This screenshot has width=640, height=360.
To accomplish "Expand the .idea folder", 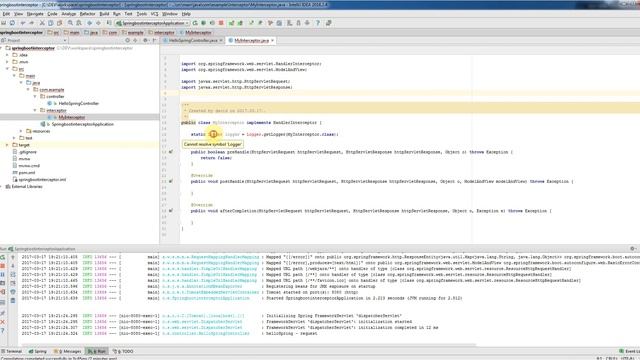I will click(7, 55).
